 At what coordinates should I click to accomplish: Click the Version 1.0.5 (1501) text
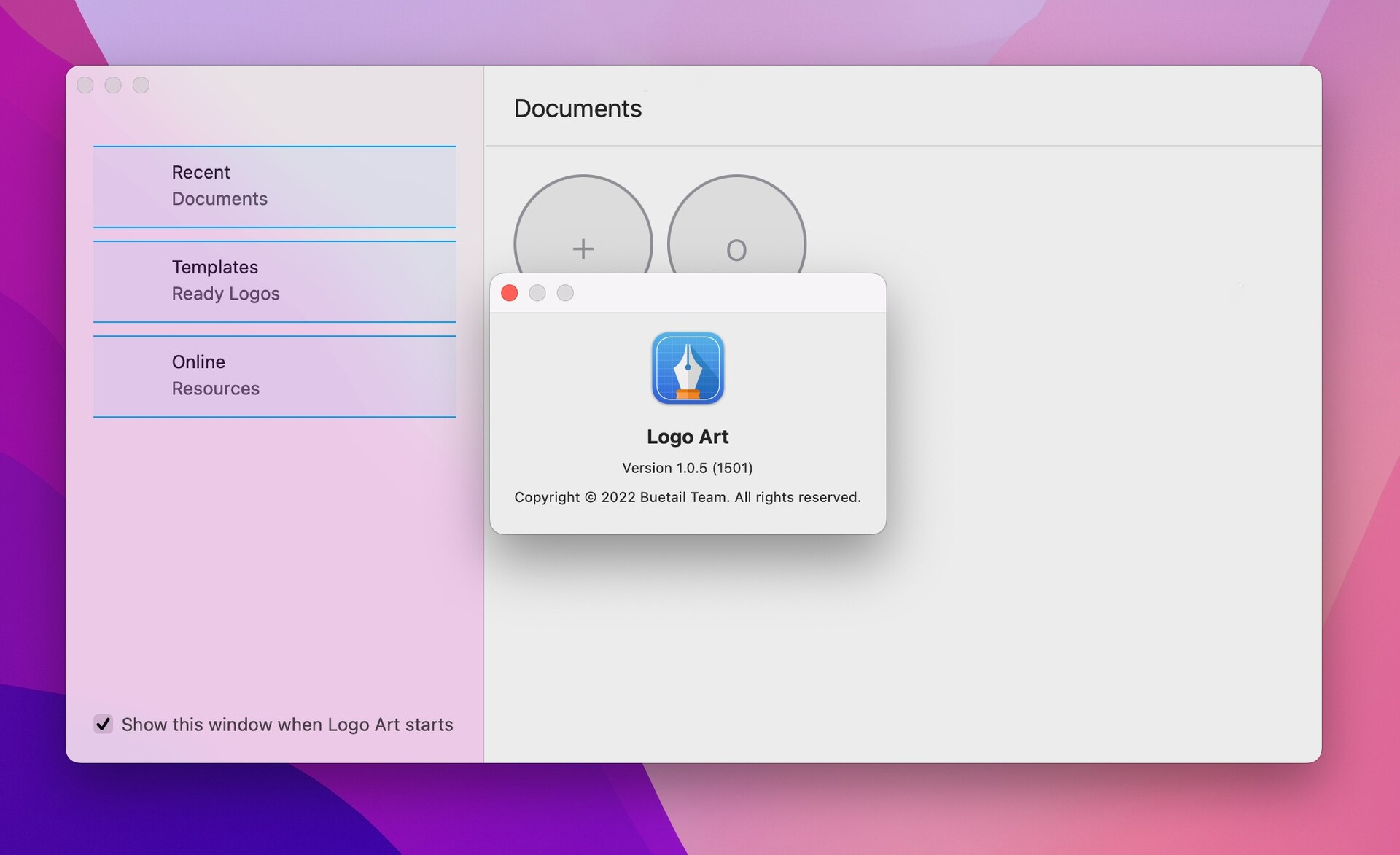(687, 468)
